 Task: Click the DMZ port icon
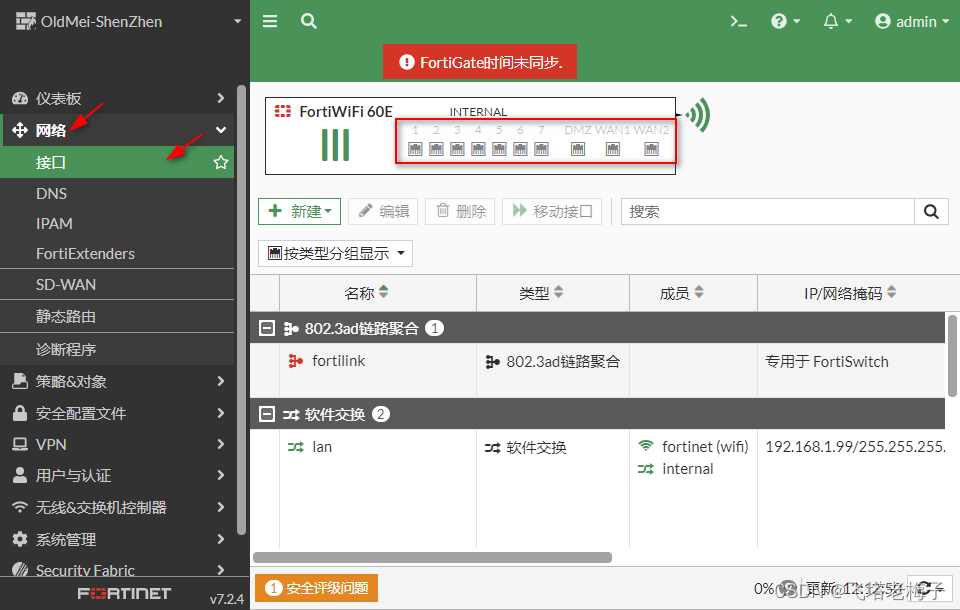(577, 149)
